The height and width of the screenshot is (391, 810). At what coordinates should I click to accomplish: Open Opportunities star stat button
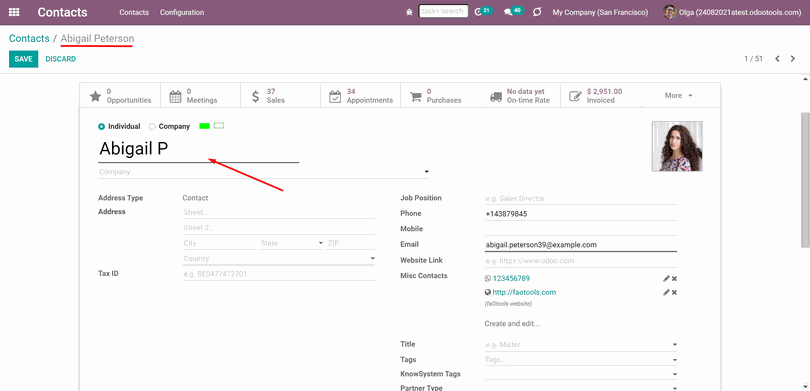[x=120, y=96]
